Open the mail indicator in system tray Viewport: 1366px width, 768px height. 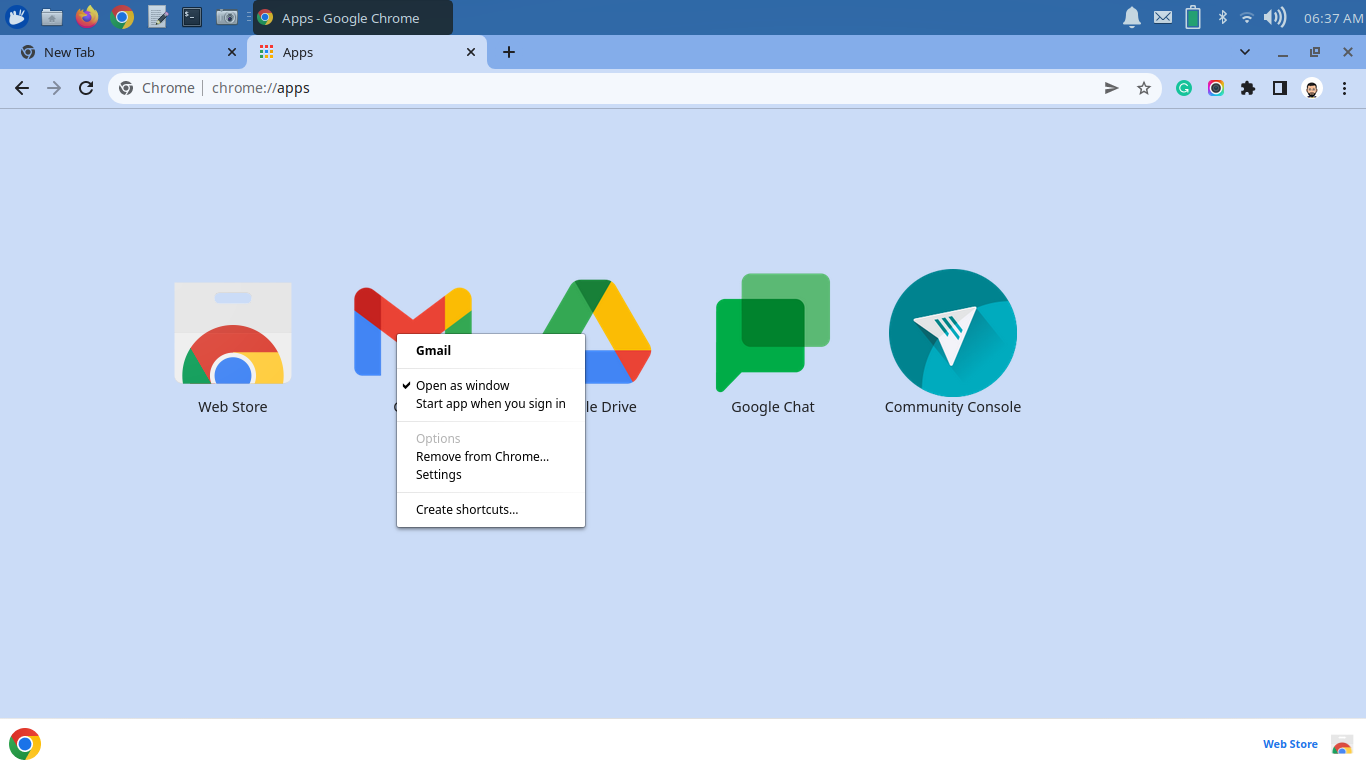tap(1162, 17)
